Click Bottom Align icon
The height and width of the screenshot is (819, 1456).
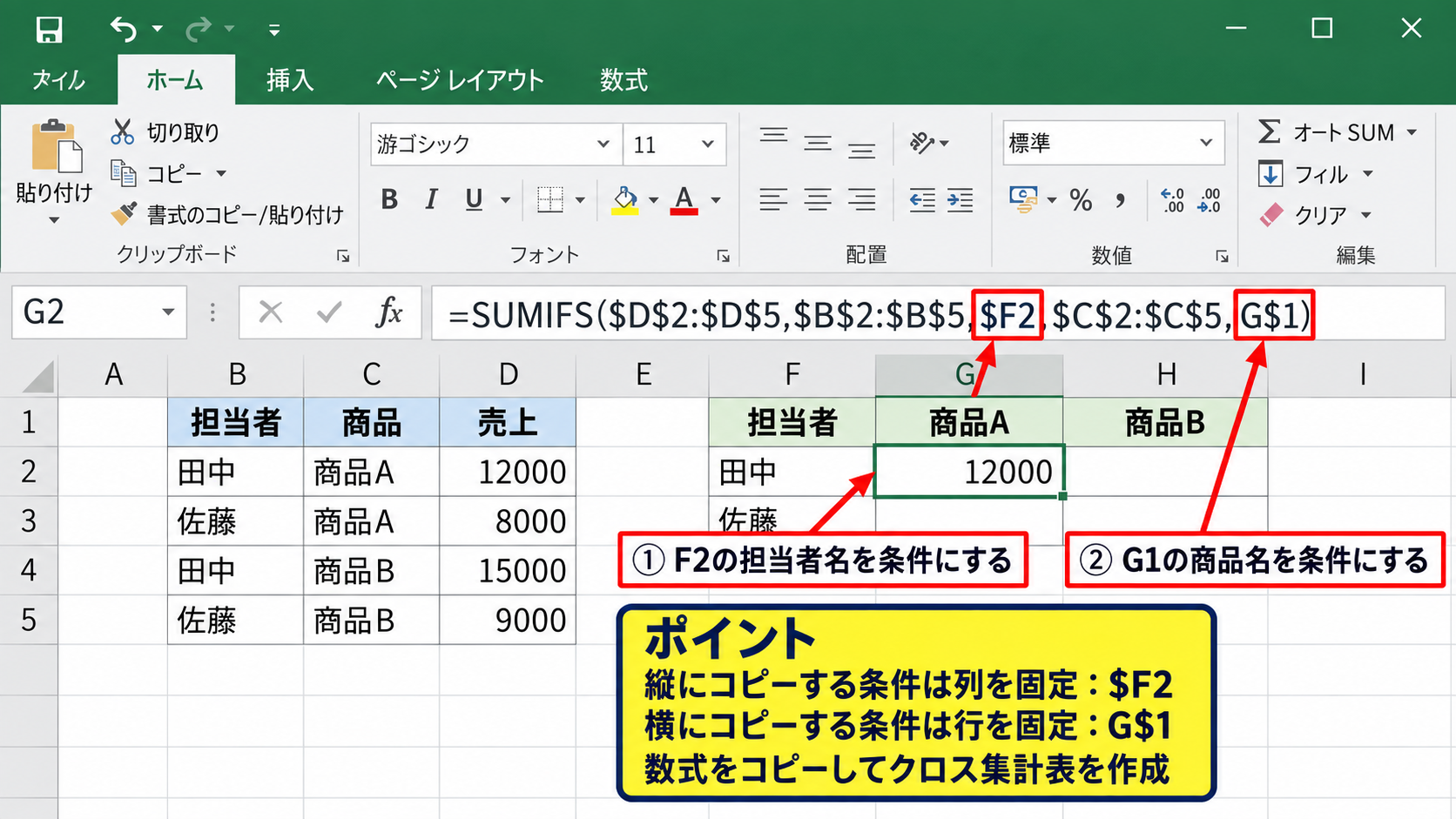[861, 151]
